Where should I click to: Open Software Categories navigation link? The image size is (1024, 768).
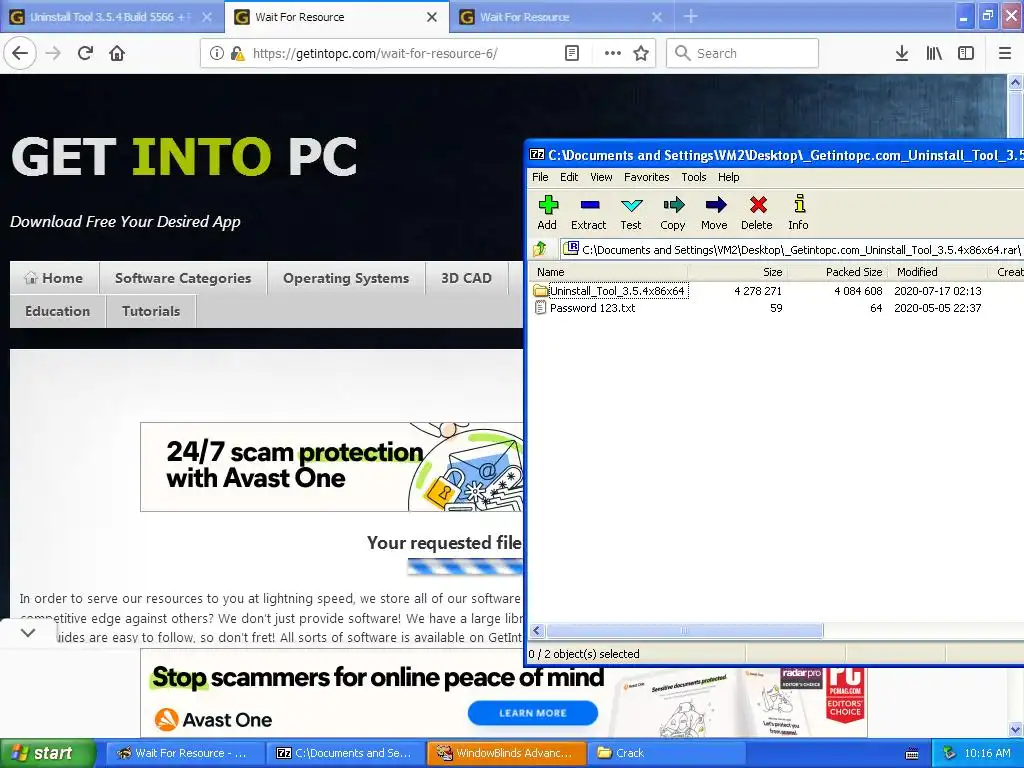tap(183, 278)
